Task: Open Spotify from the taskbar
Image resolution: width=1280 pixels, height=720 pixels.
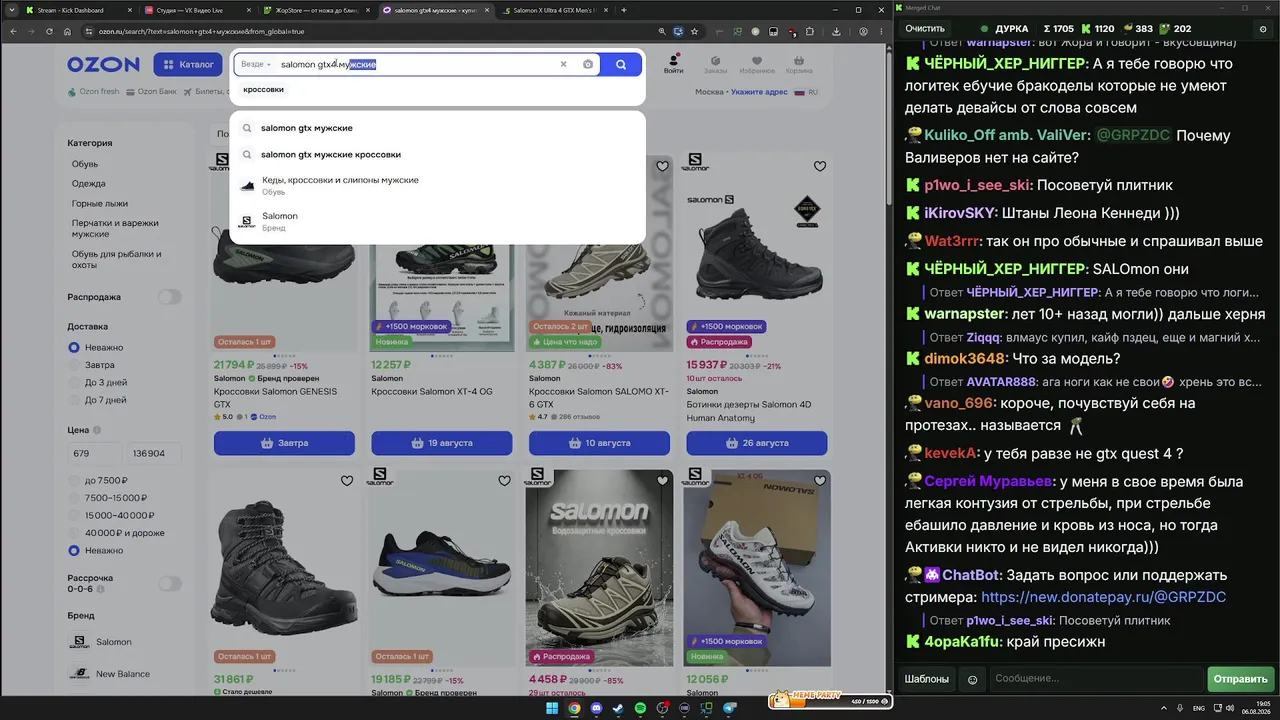Action: pos(641,709)
